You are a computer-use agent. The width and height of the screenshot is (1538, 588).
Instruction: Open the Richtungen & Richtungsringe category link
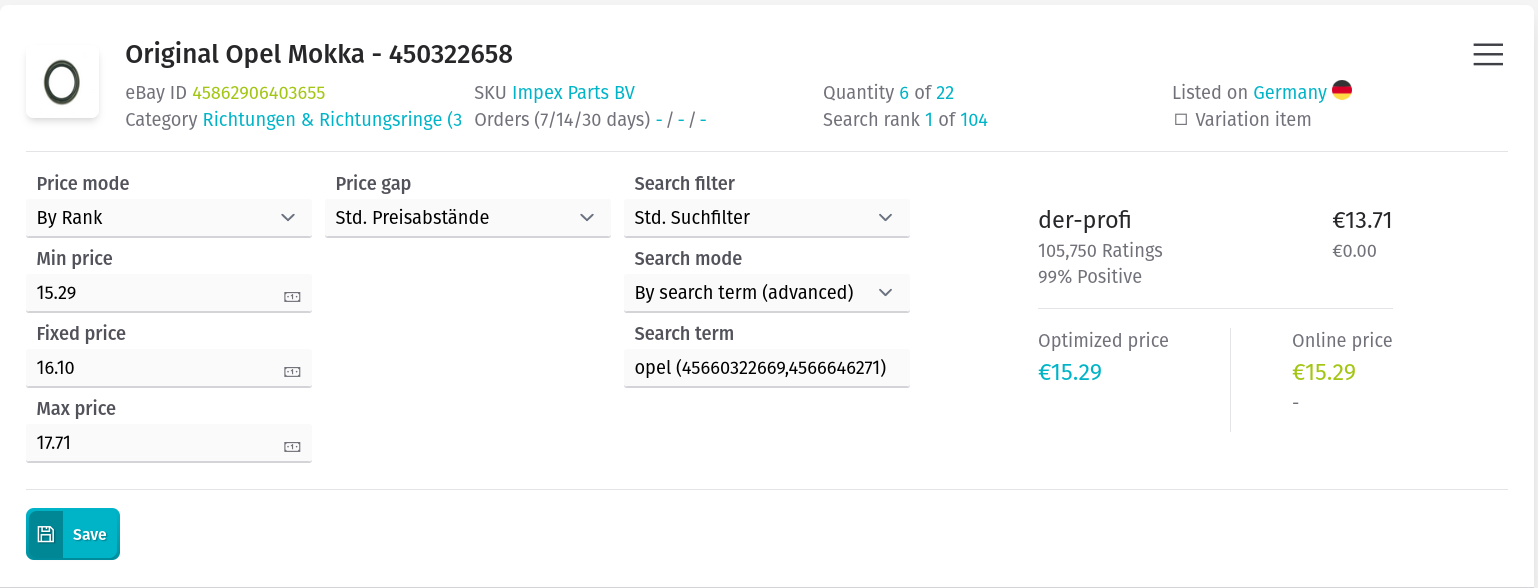[x=332, y=120]
